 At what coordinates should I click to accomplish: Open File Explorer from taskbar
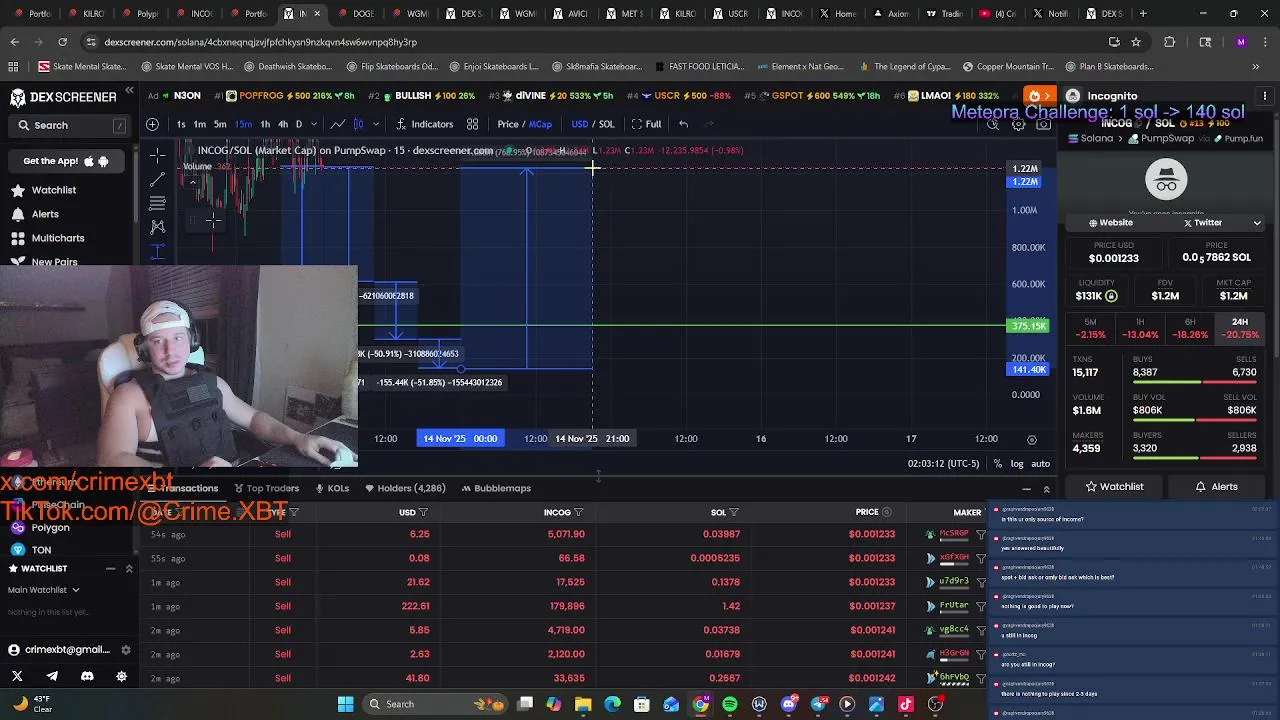[583, 704]
